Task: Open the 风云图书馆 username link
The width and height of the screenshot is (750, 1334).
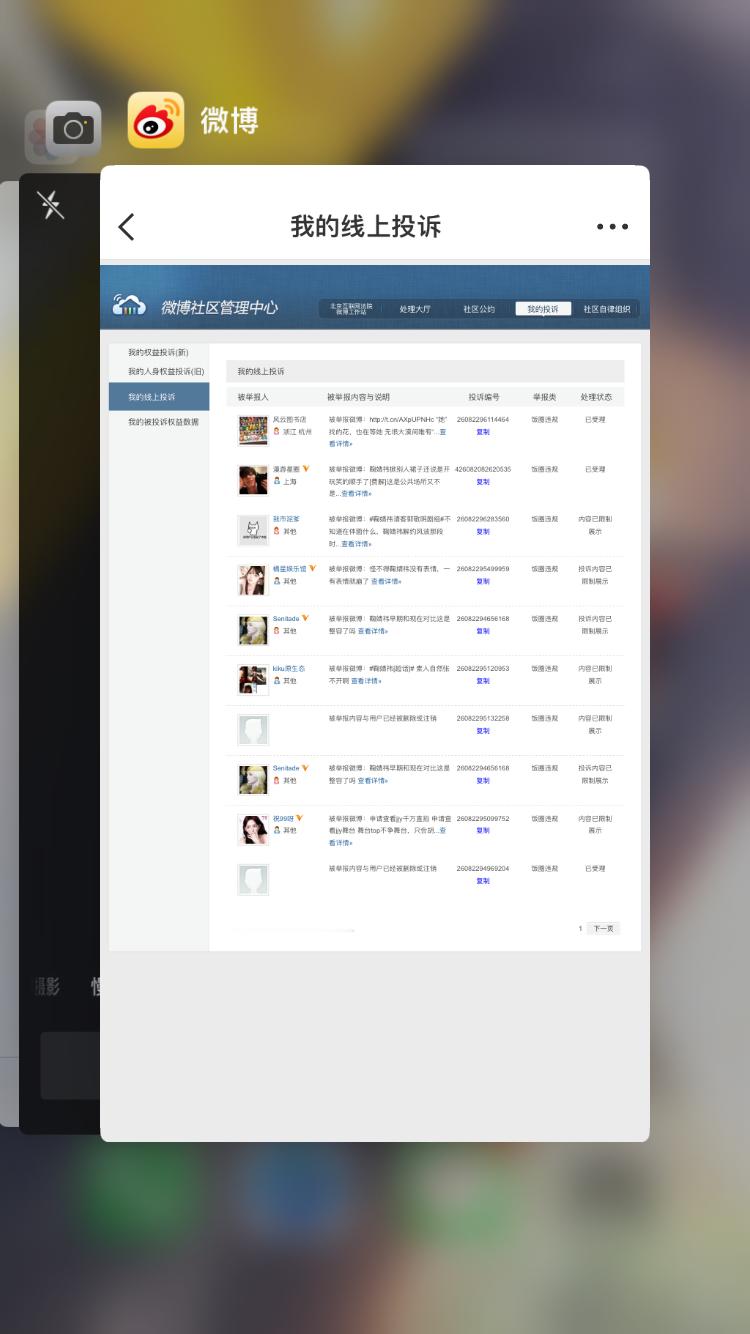Action: (290, 419)
